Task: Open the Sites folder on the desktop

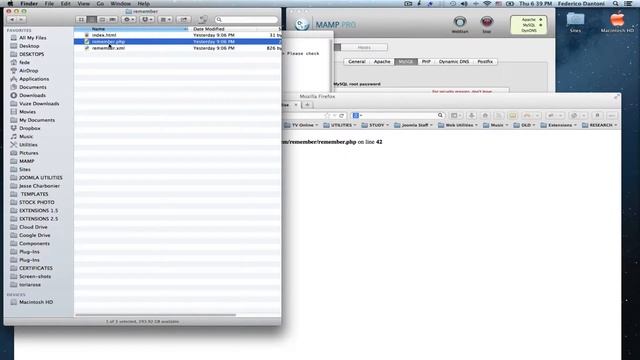Action: pyautogui.click(x=575, y=22)
